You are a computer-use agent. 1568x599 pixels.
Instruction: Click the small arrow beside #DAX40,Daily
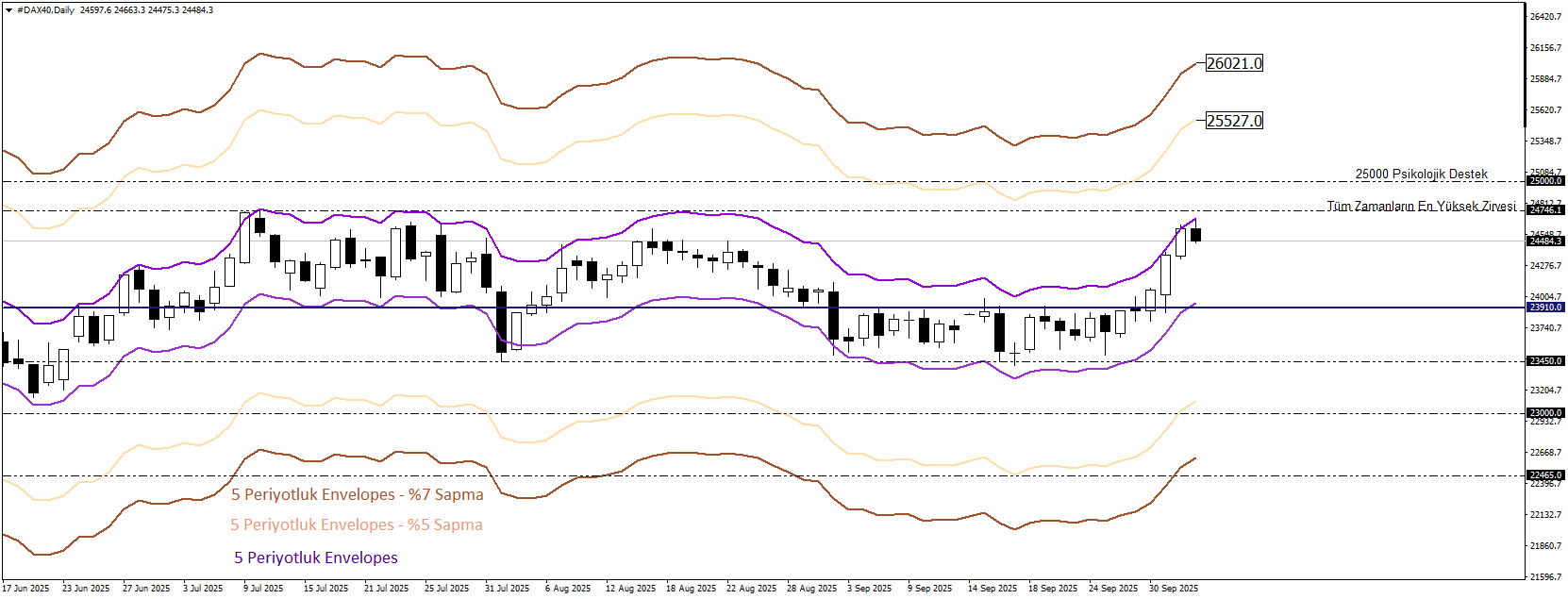pos(9,10)
